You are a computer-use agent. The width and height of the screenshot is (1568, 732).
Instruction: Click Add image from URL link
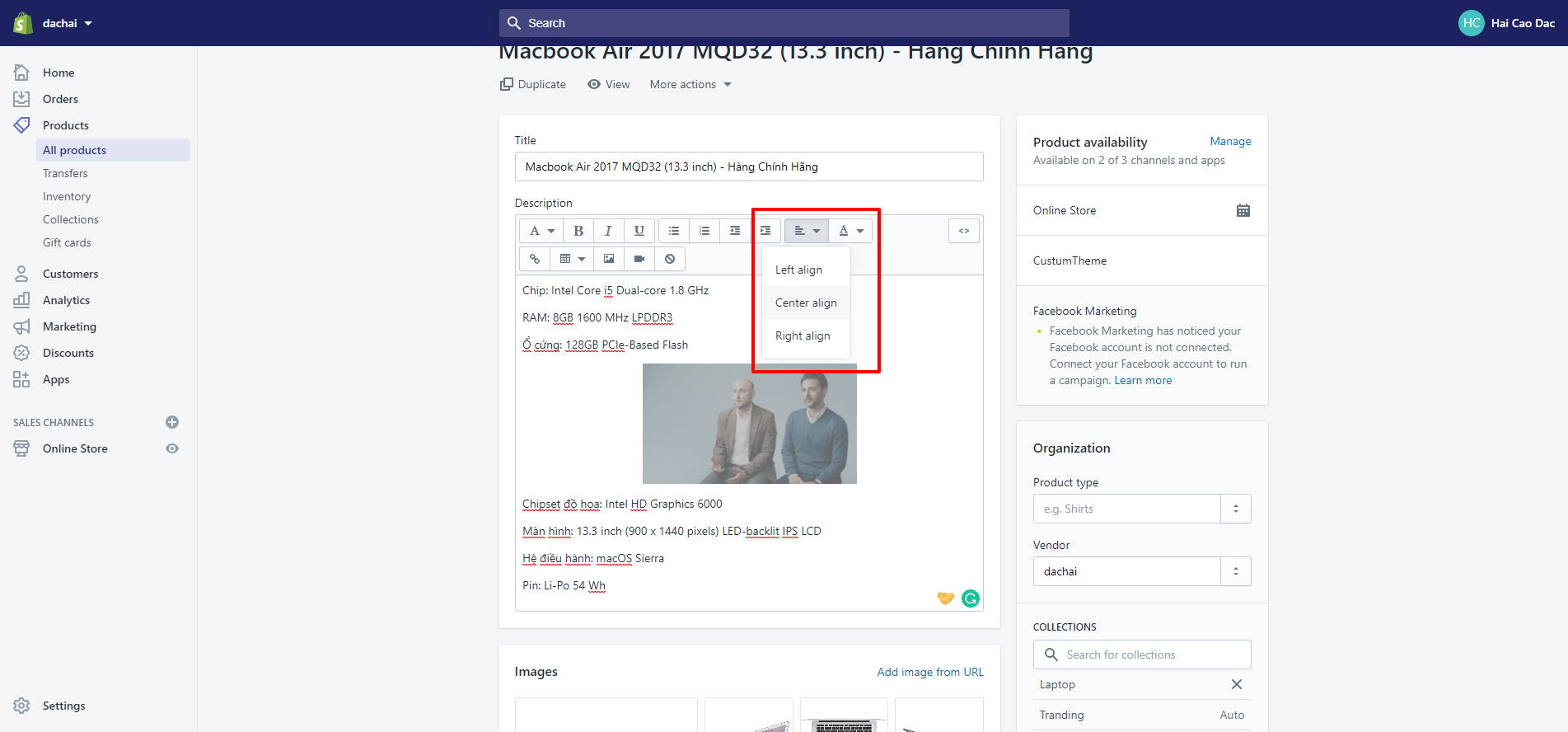coord(930,672)
